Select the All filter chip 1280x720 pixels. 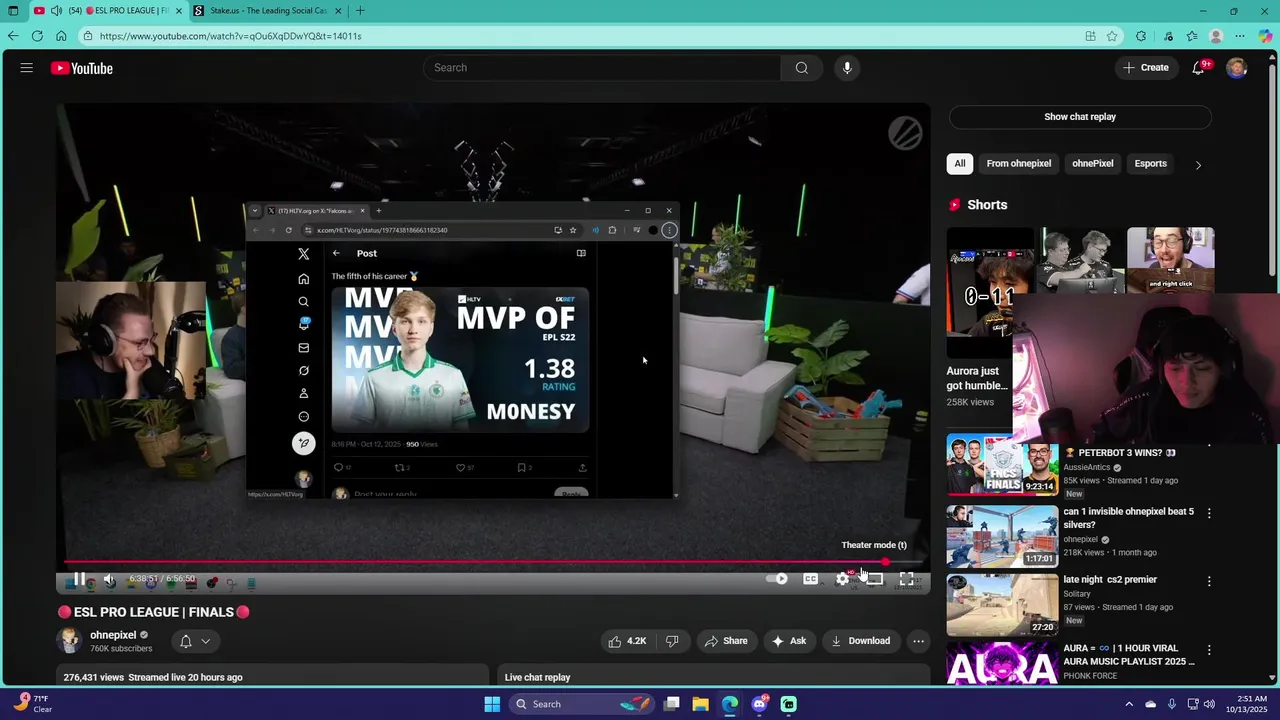click(x=960, y=164)
